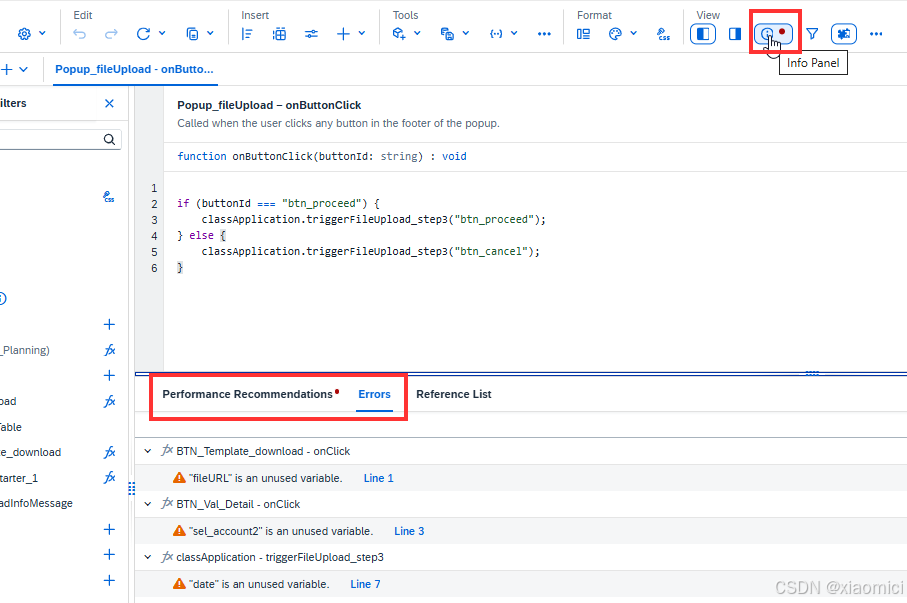Toggle the right side panel view button
The height and width of the screenshot is (603, 907).
735,34
